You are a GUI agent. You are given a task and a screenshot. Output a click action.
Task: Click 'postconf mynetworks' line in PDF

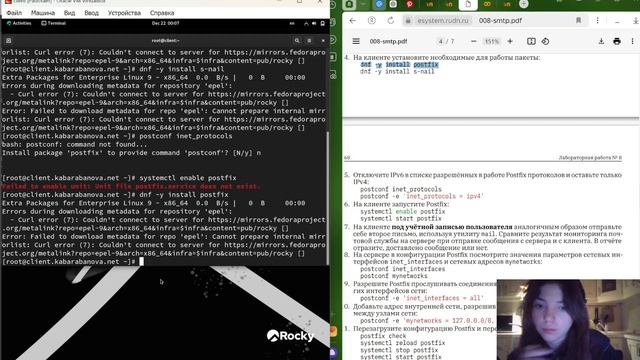[393, 276]
